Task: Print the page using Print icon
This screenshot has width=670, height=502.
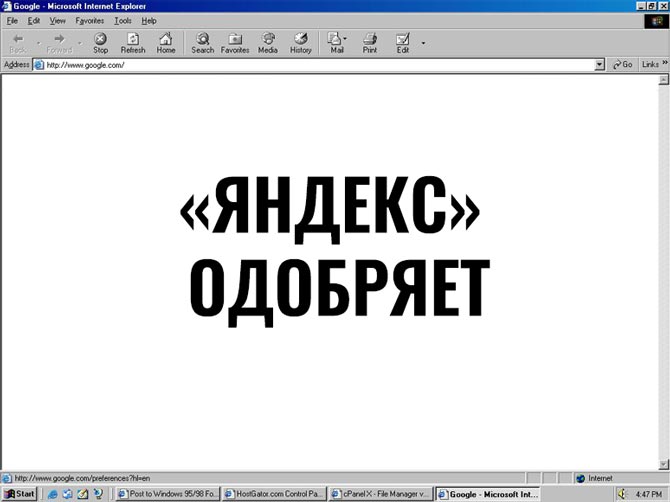Action: (x=370, y=42)
